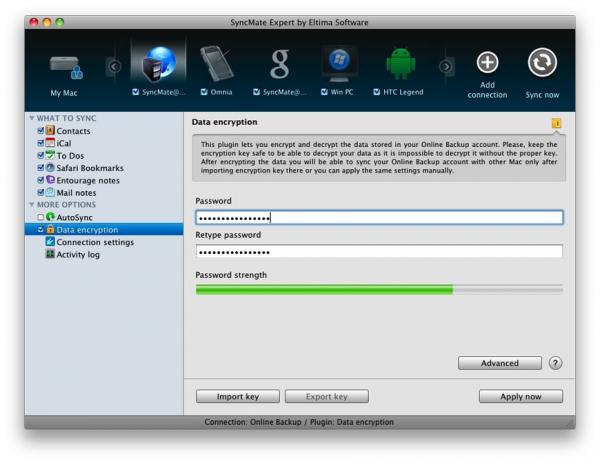Start the Sync now circular arrows icon
Viewport: 600px width, 463px height.
(x=542, y=62)
